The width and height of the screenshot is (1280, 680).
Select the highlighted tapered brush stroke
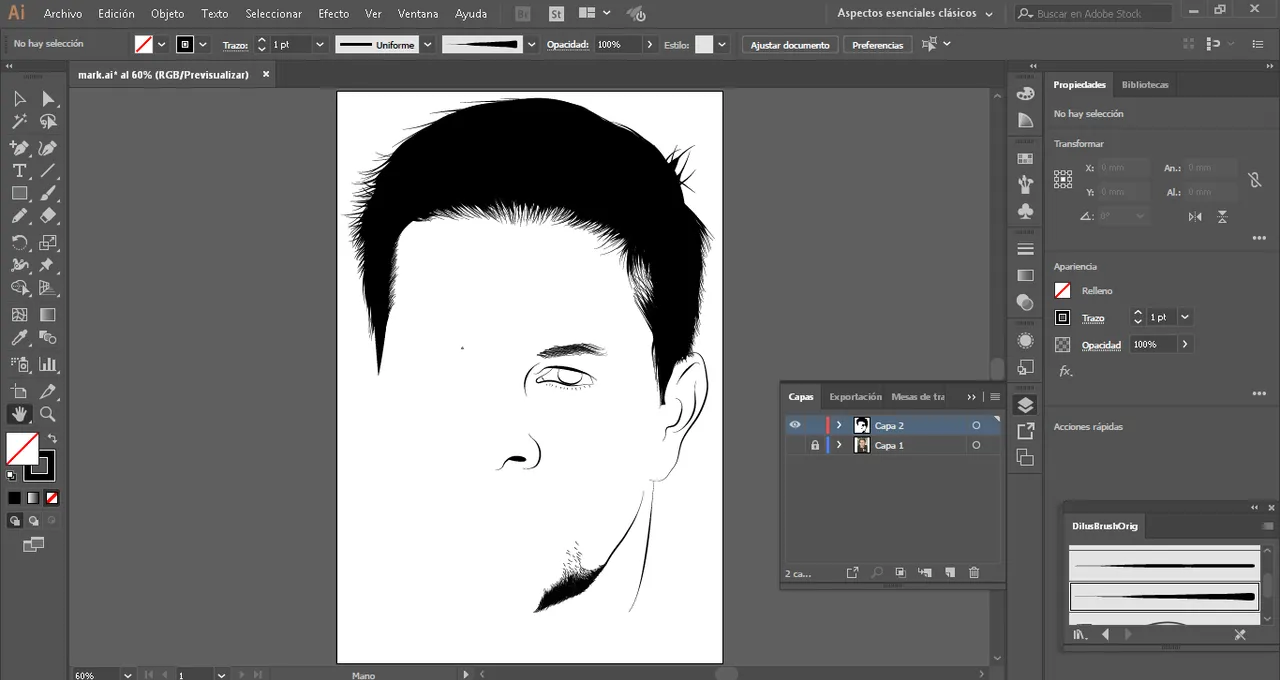click(1165, 597)
